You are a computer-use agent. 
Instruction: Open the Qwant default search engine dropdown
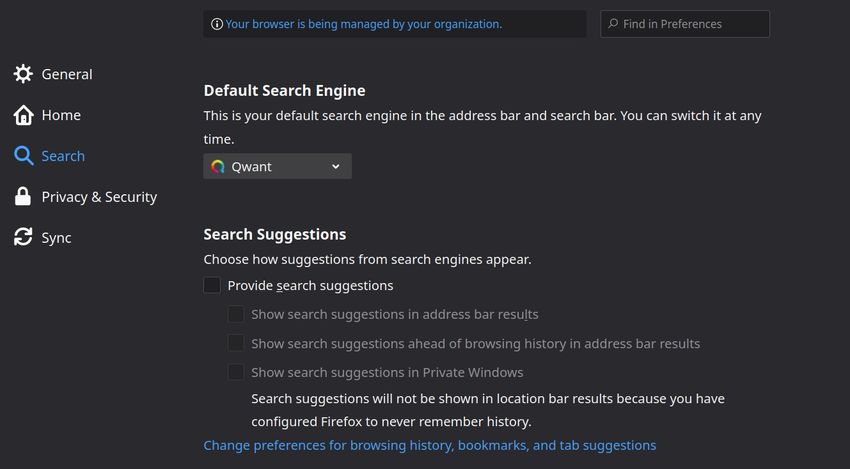point(278,166)
